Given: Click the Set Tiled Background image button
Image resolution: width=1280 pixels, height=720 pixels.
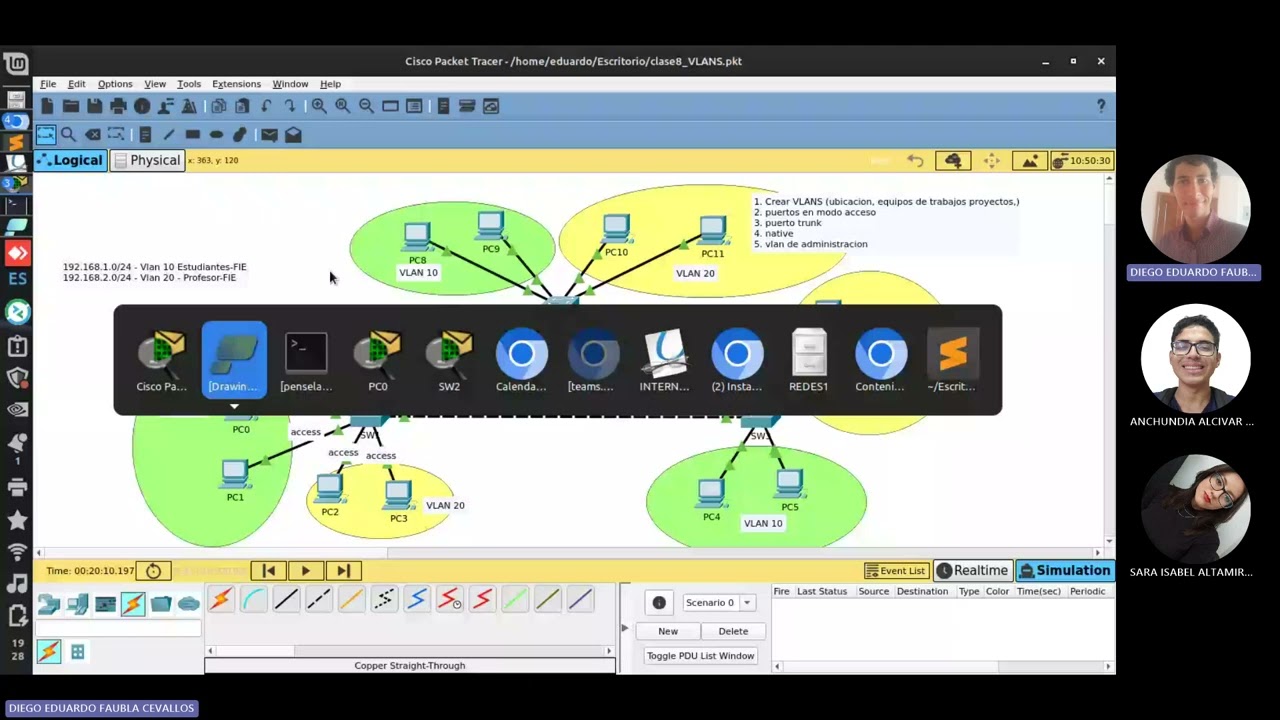Looking at the screenshot, I should [1030, 160].
